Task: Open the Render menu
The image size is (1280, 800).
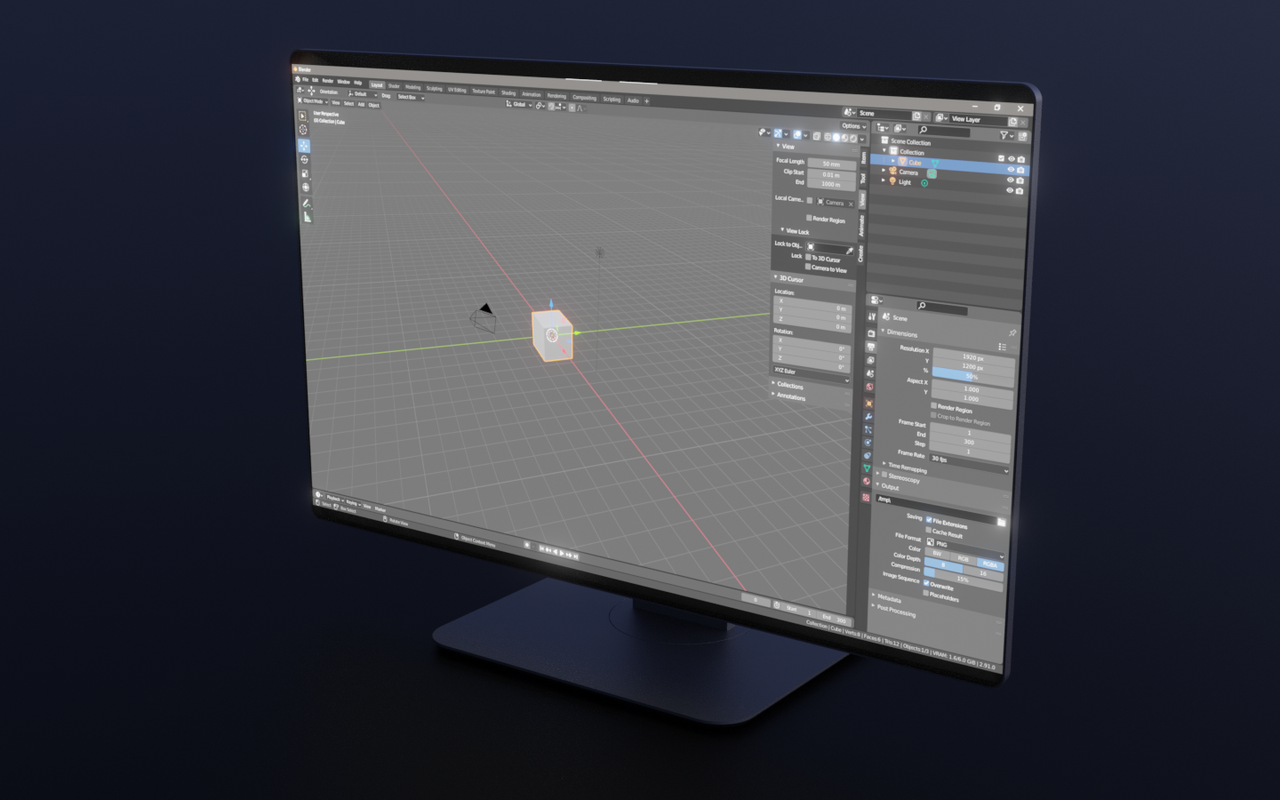Action: [328, 81]
